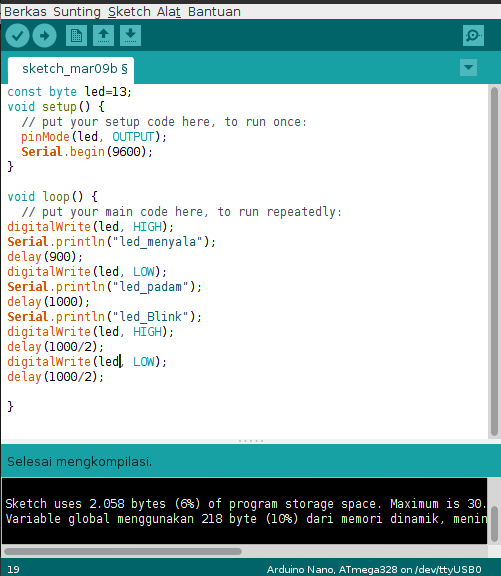Click the Verify (checkmark) button
The height and width of the screenshot is (576, 501).
coord(18,36)
